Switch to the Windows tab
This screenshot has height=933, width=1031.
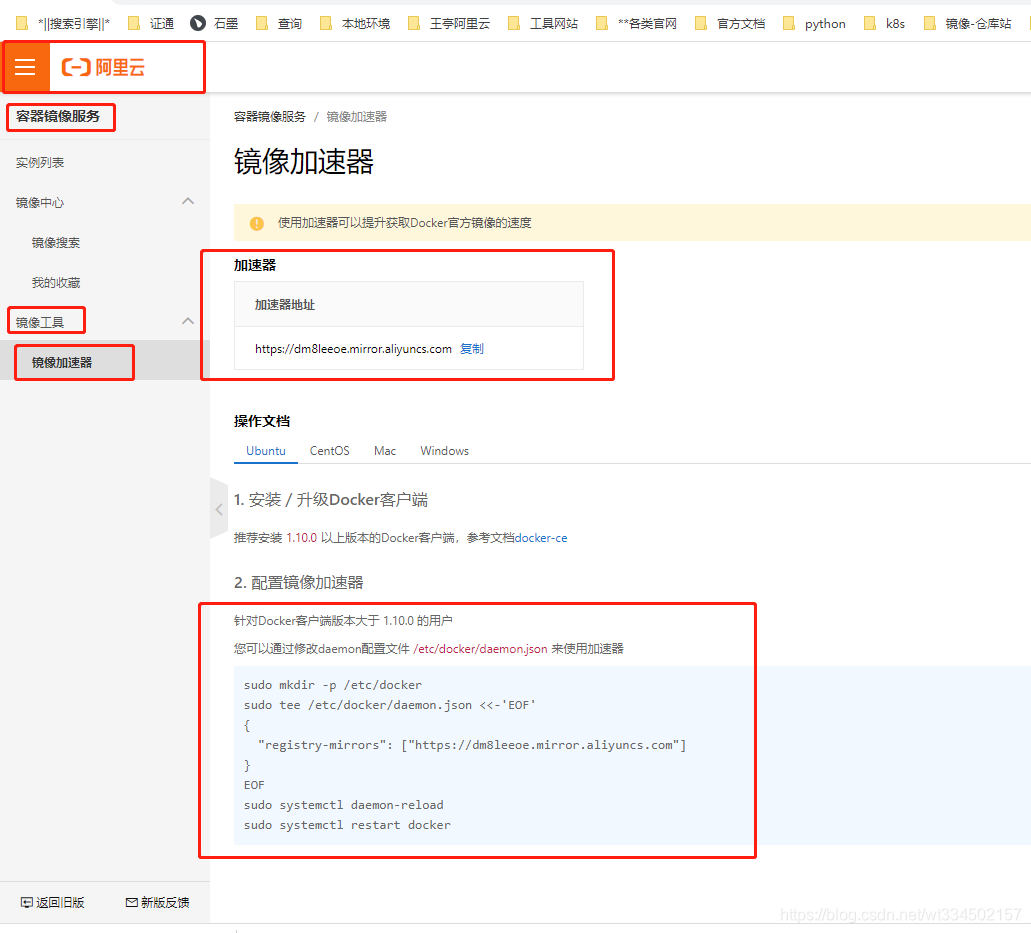[x=444, y=450]
